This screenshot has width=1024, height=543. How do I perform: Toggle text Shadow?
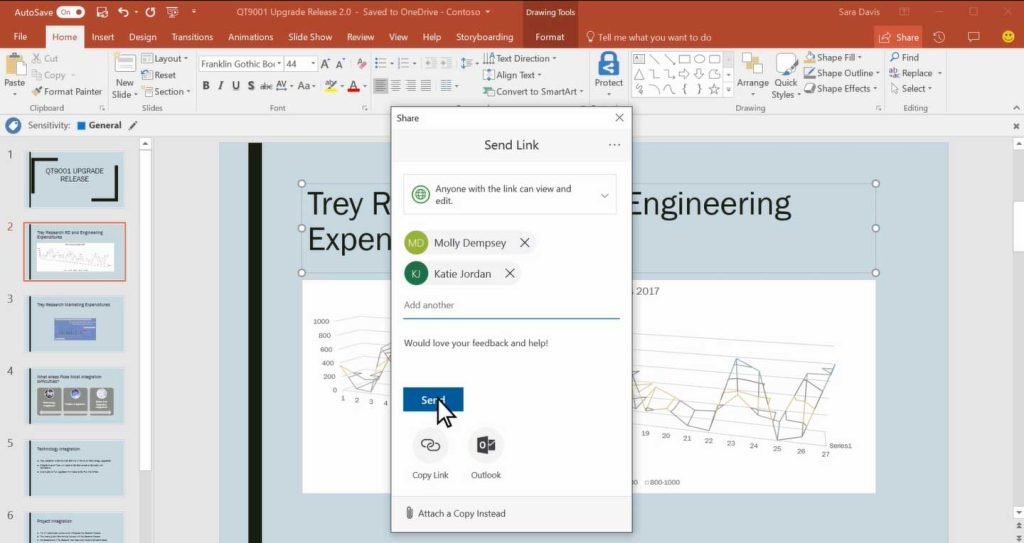tap(251, 86)
